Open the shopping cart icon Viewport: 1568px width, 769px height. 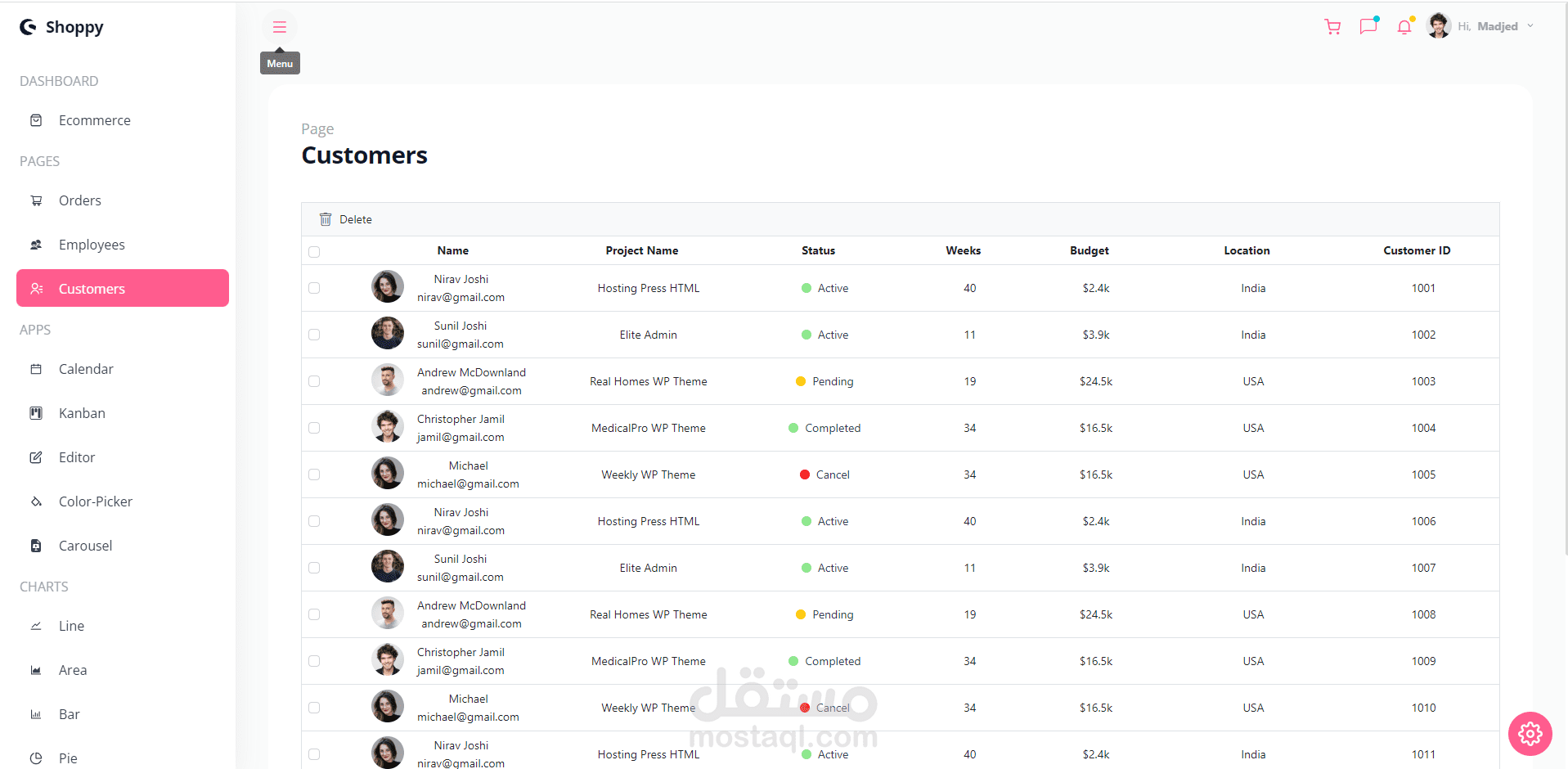point(1332,27)
